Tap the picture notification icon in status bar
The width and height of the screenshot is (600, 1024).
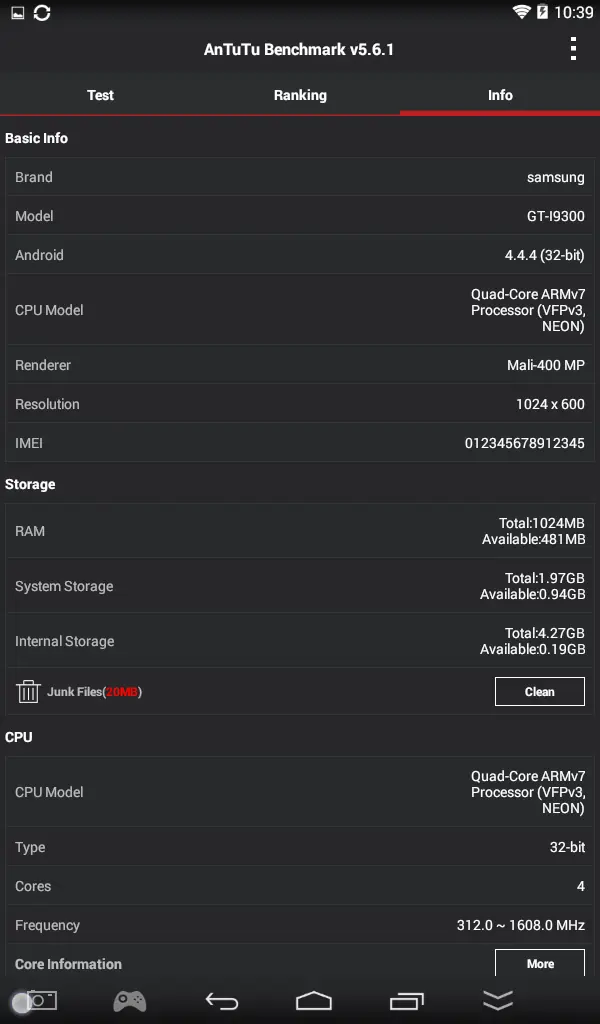coord(18,12)
